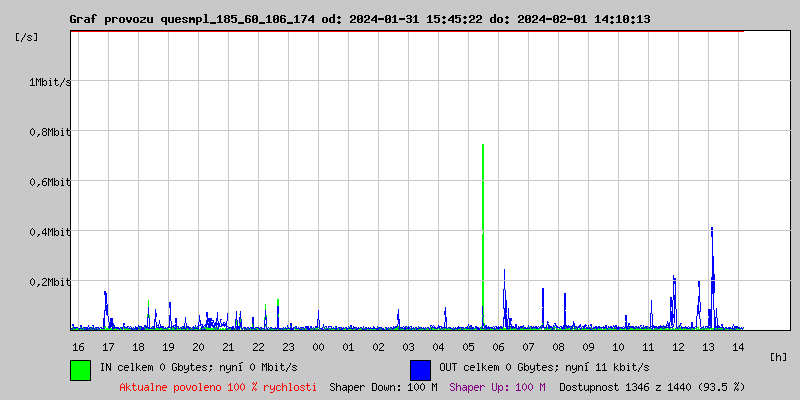Click the 1Mbit/s y-axis label
This screenshot has height=400, width=800.
click(50, 82)
